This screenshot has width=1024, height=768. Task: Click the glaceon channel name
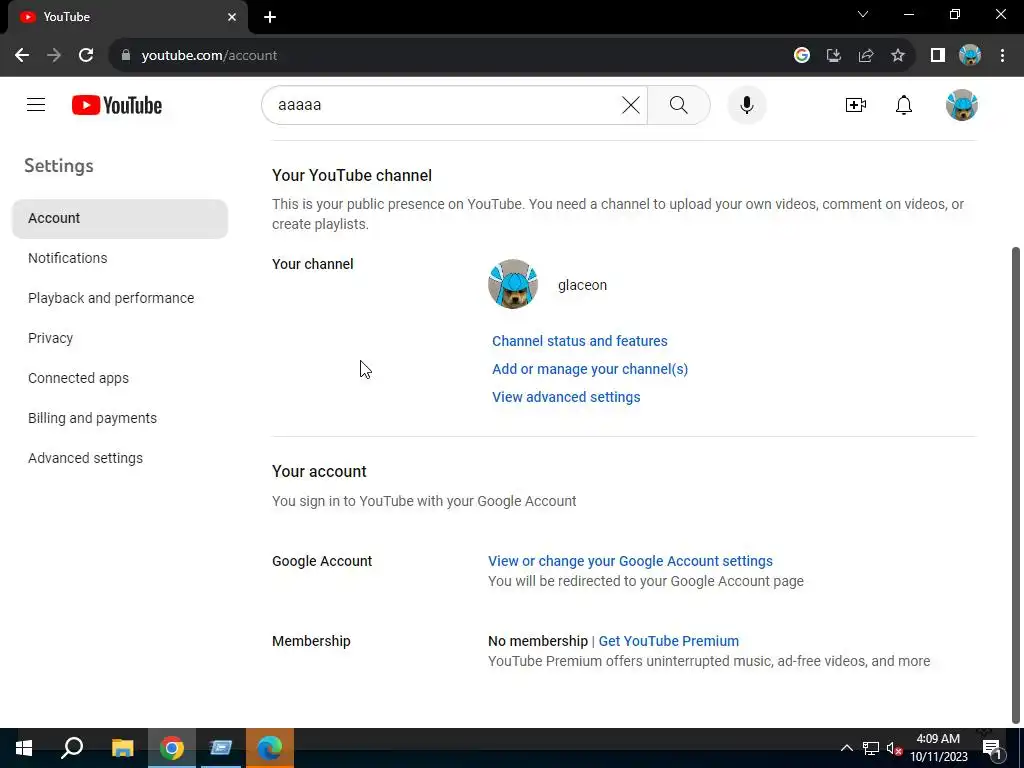click(582, 285)
